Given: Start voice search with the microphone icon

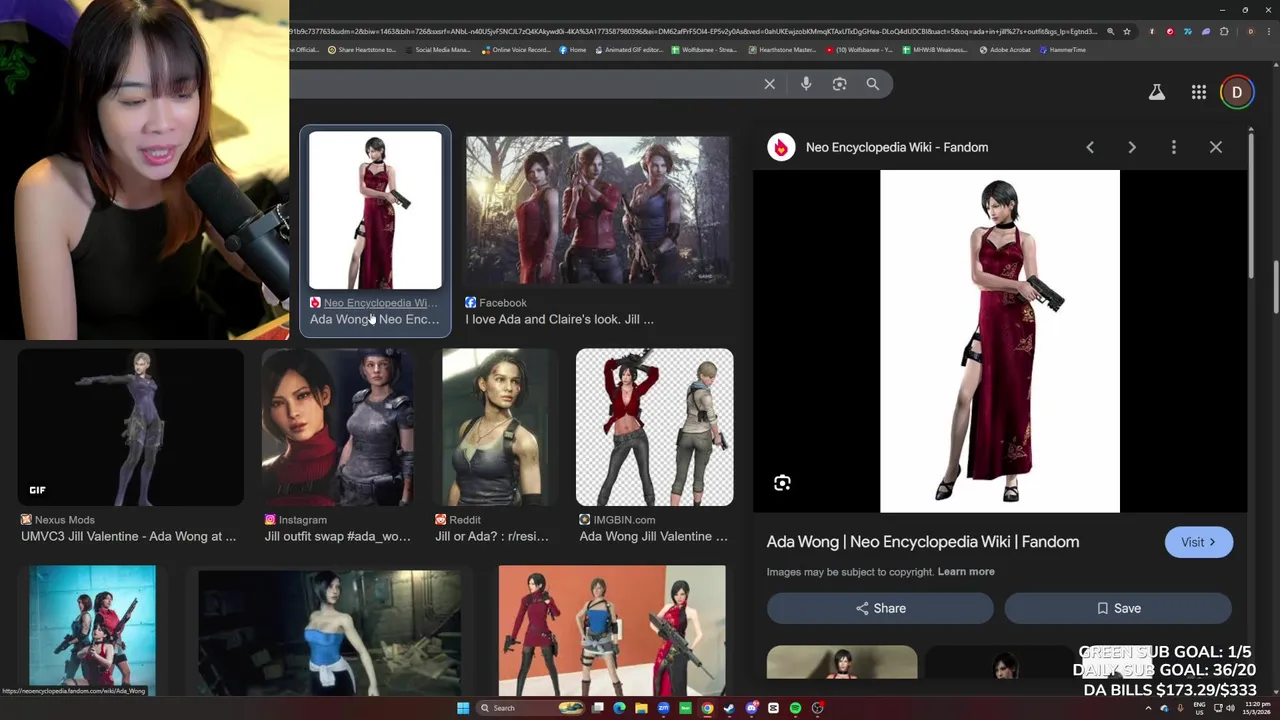Looking at the screenshot, I should click(806, 84).
